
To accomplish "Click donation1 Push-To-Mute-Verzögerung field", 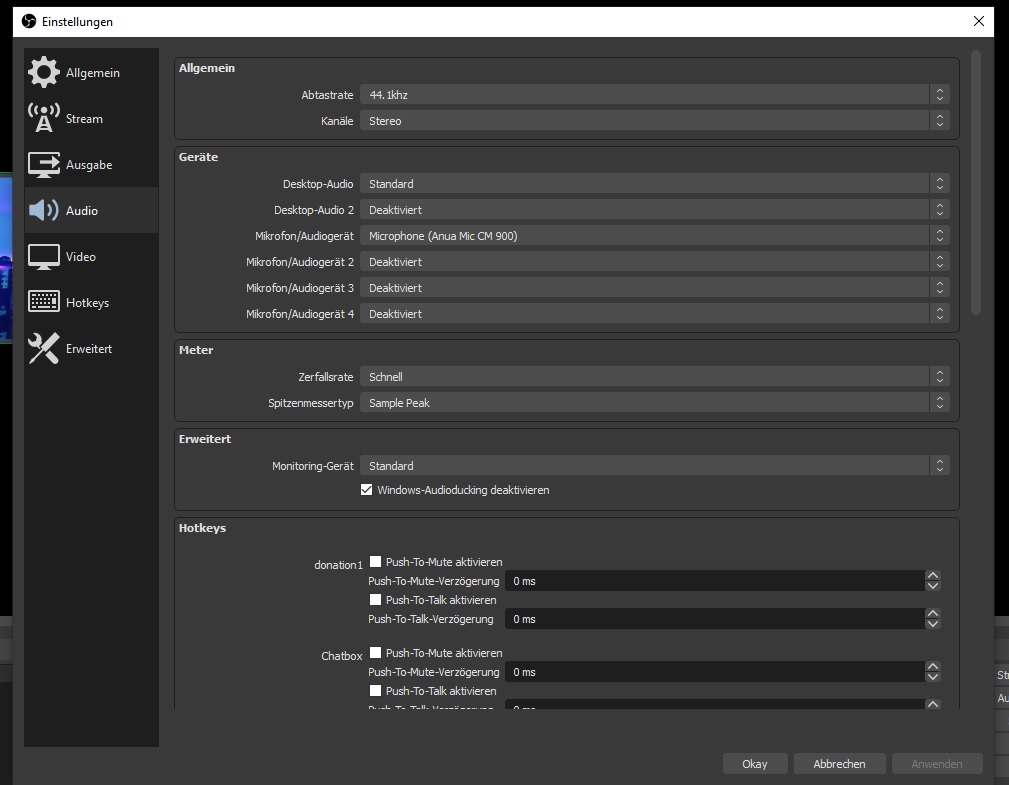I will [x=714, y=581].
